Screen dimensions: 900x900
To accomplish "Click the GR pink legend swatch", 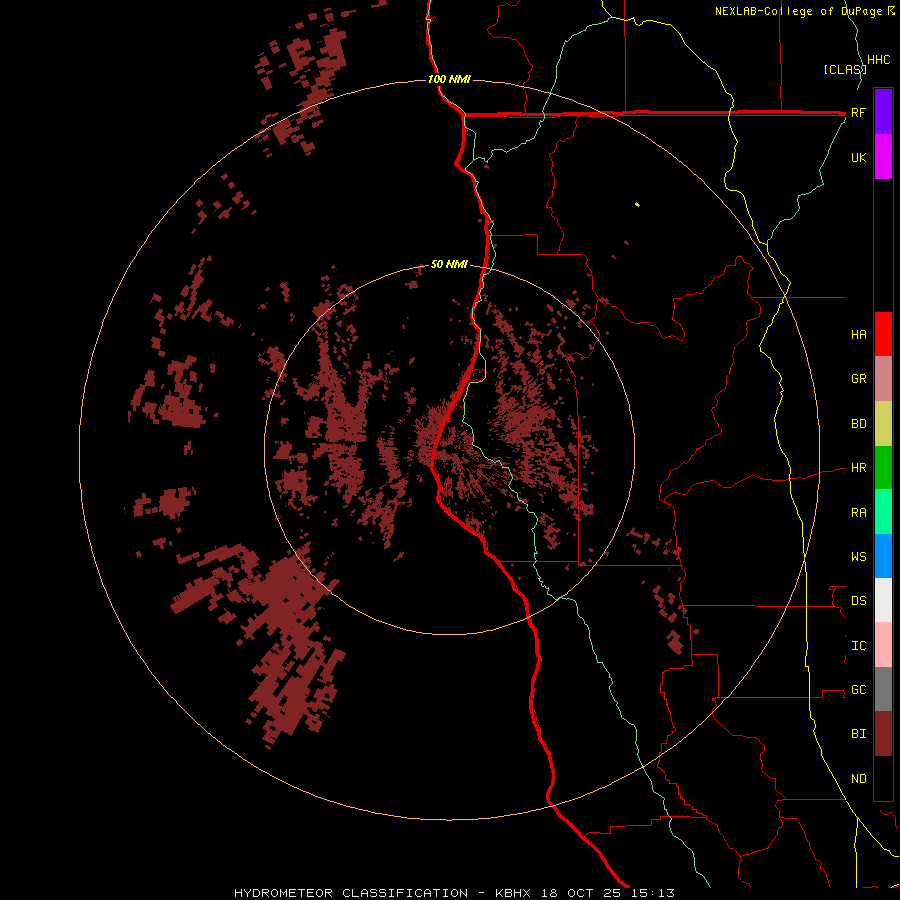I will coord(883,379).
